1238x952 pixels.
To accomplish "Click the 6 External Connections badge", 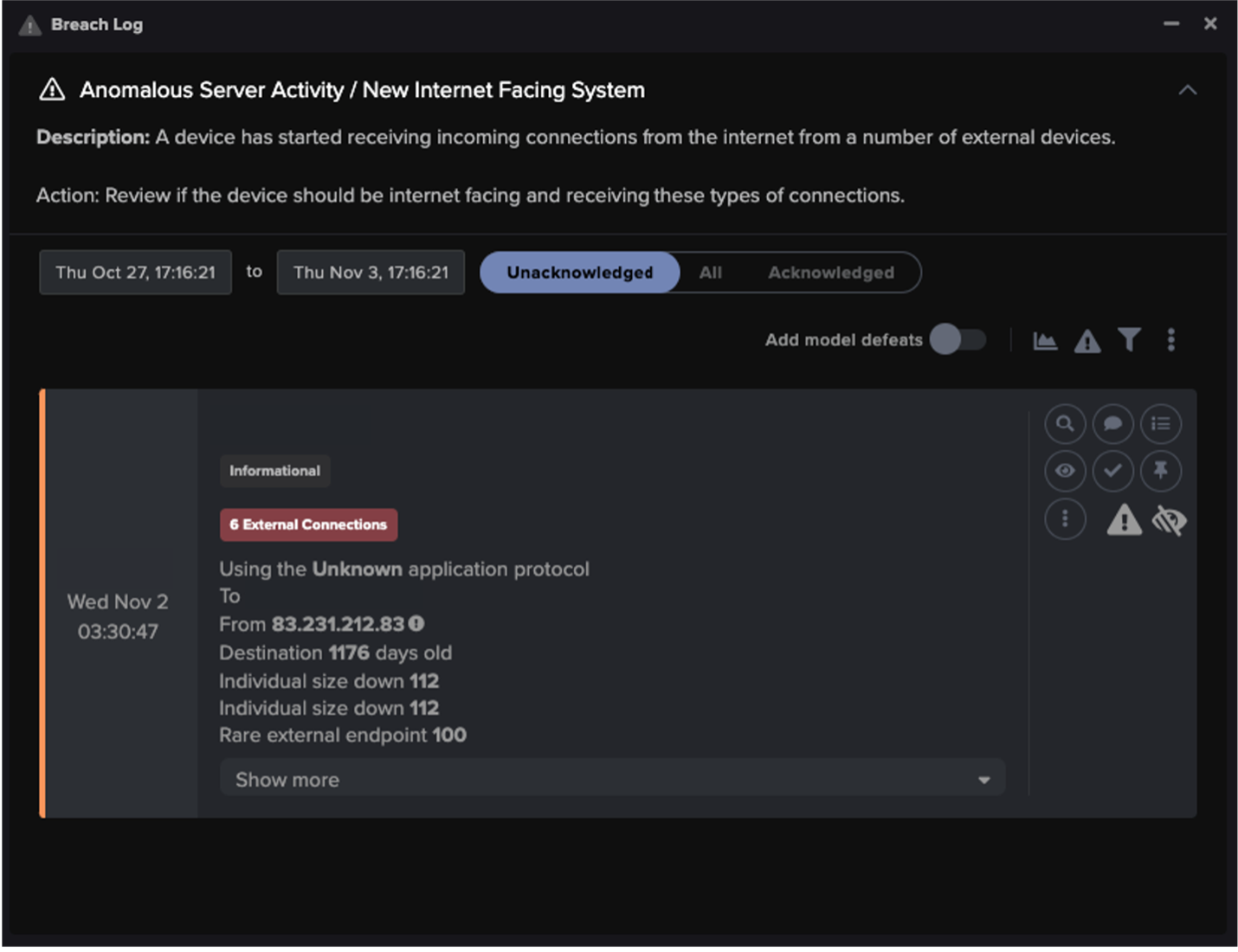I will (x=308, y=524).
